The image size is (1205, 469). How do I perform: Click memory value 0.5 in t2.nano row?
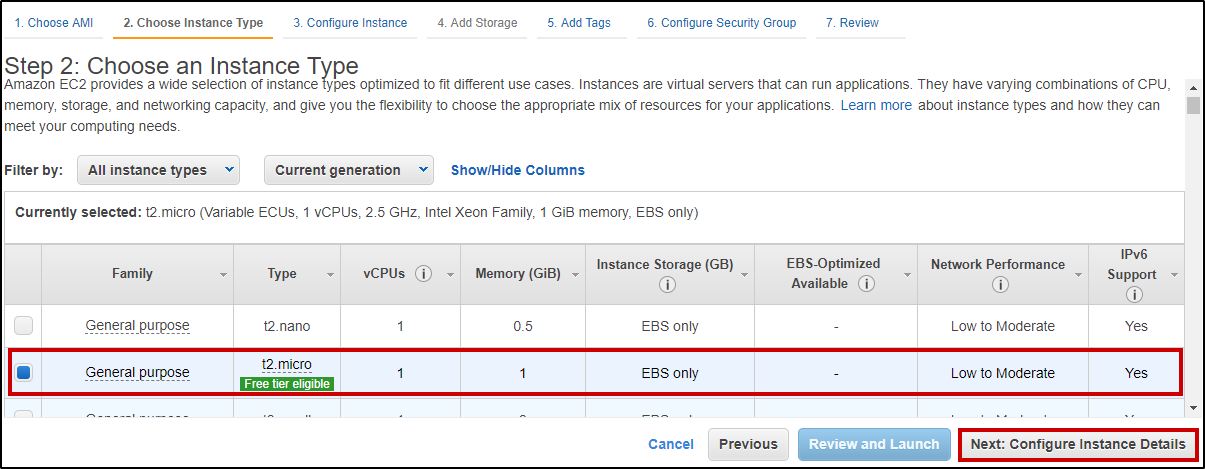pos(523,326)
